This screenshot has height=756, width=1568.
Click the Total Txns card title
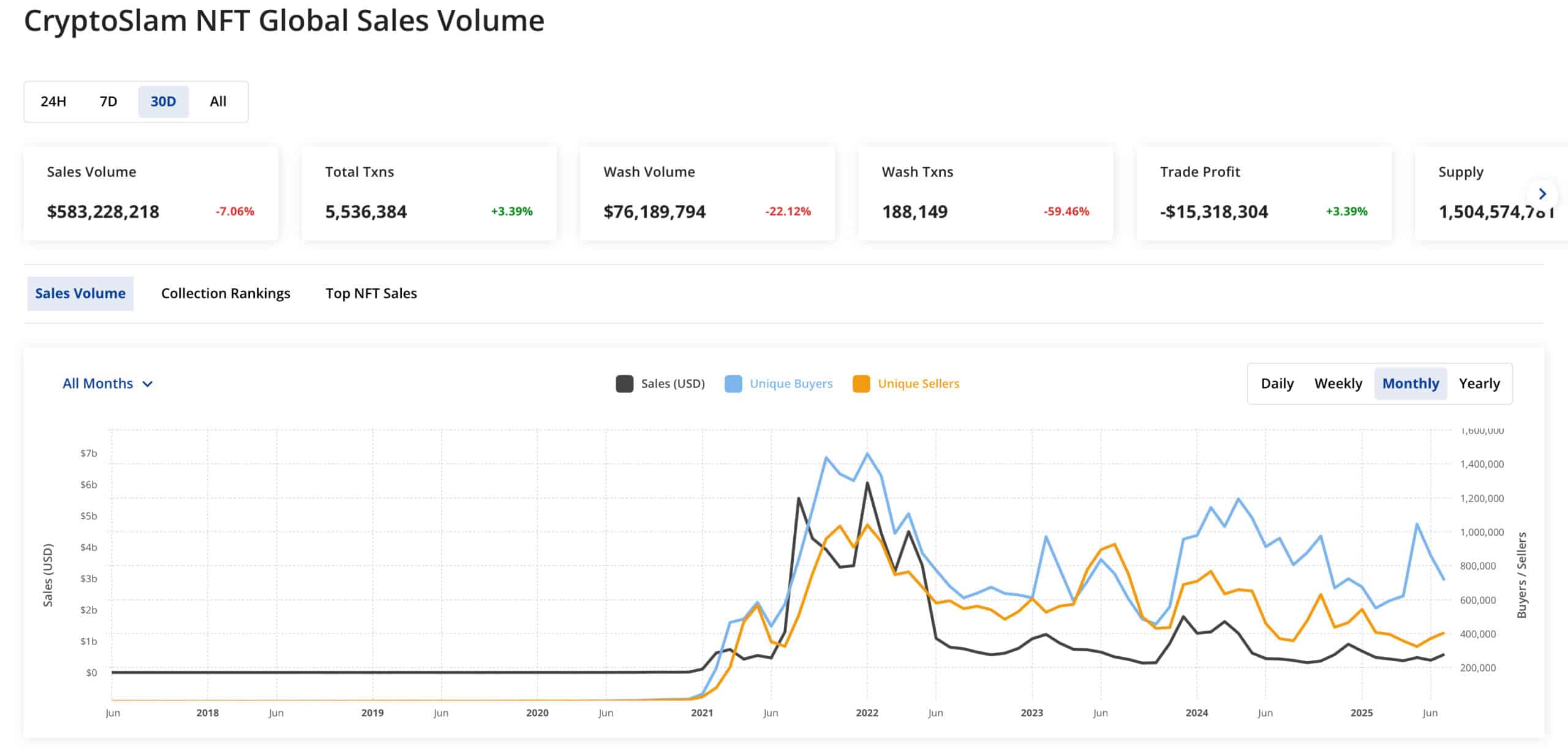360,172
